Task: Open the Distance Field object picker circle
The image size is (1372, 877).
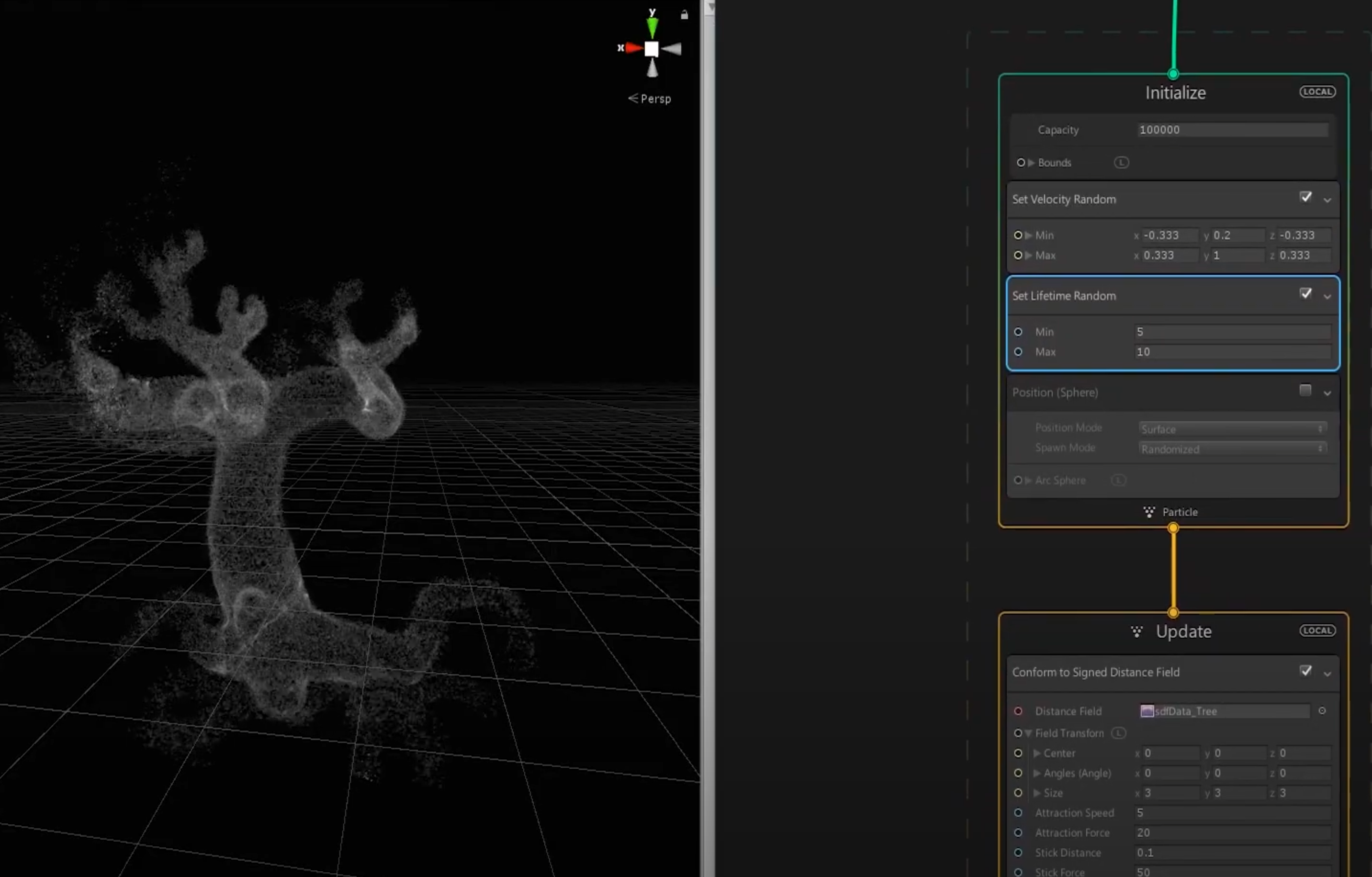Action: click(x=1322, y=710)
